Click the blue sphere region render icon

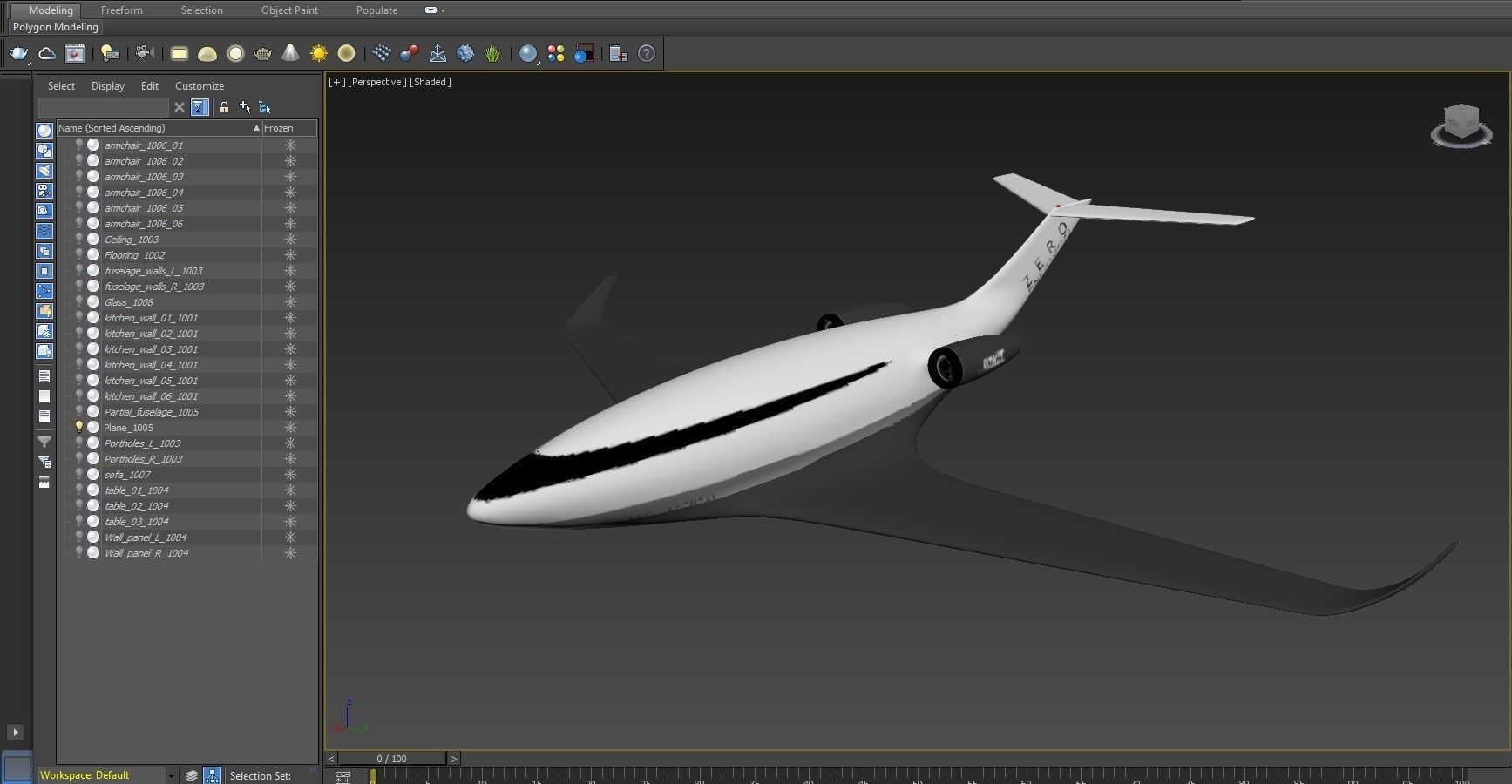(x=584, y=54)
